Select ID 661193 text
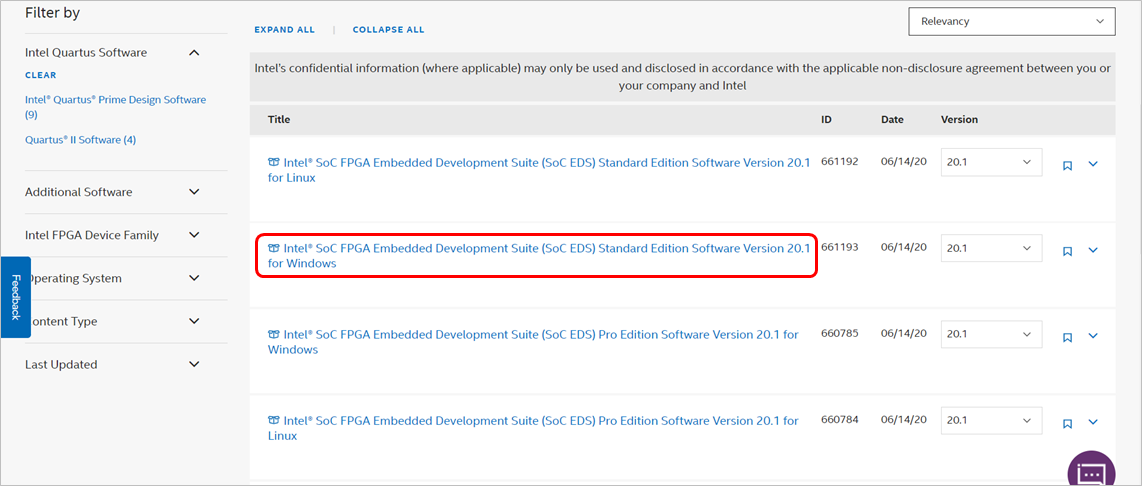 click(x=840, y=247)
